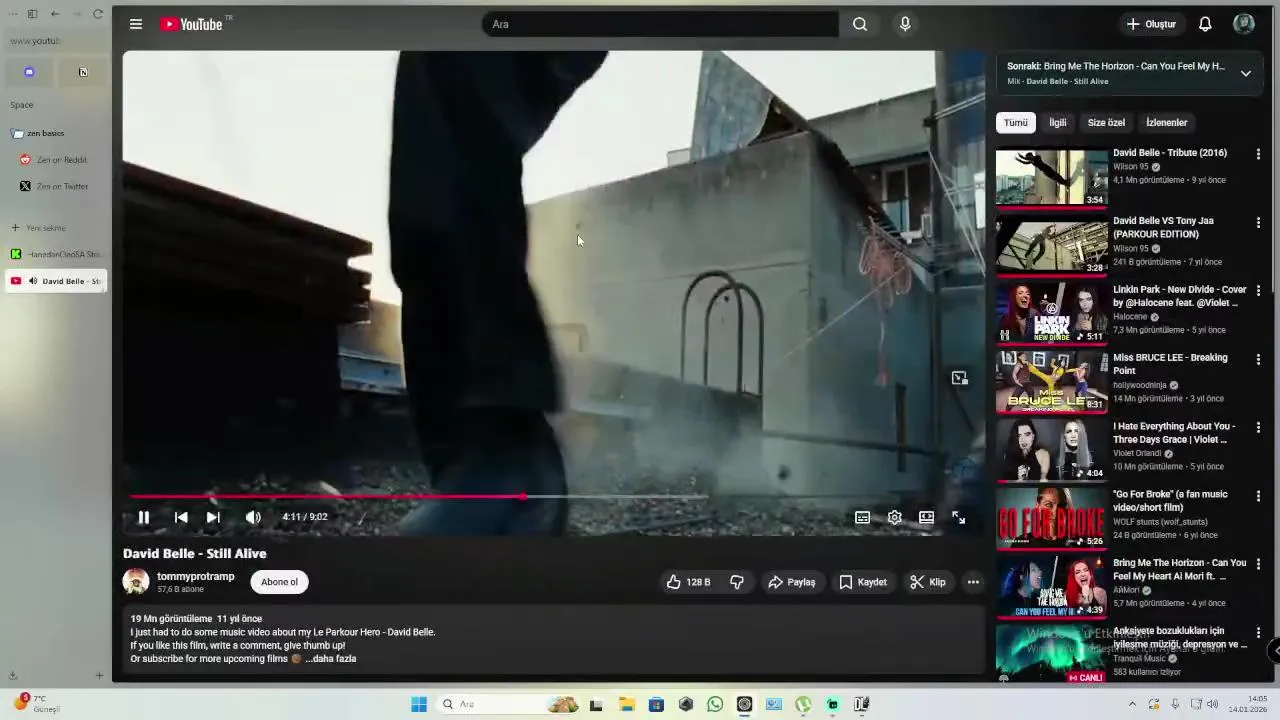Select the İzlenenler filter chip

(1167, 123)
